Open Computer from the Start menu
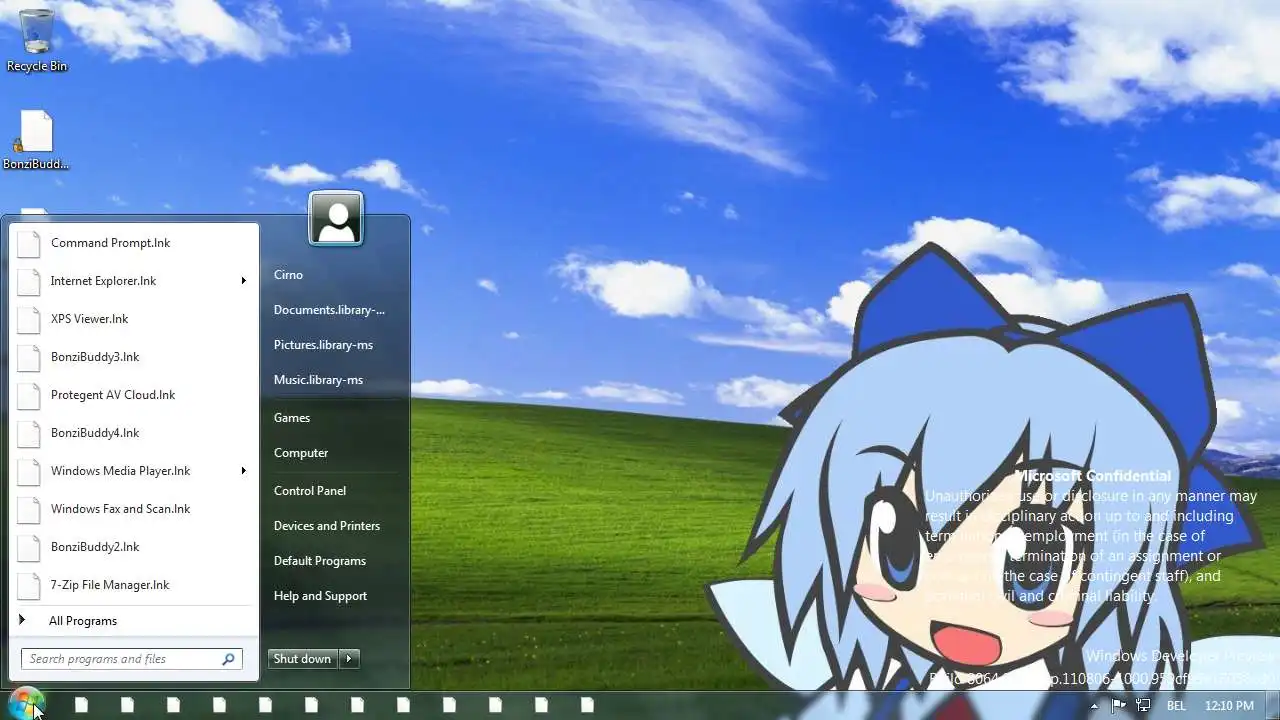This screenshot has height=720, width=1280. [x=335, y=453]
